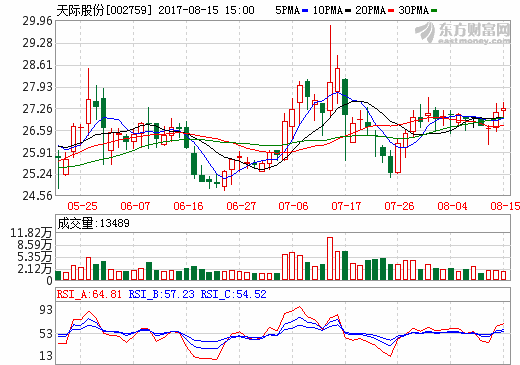The image size is (520, 365).
Task: Click date label 05-25
Action: pos(82,206)
